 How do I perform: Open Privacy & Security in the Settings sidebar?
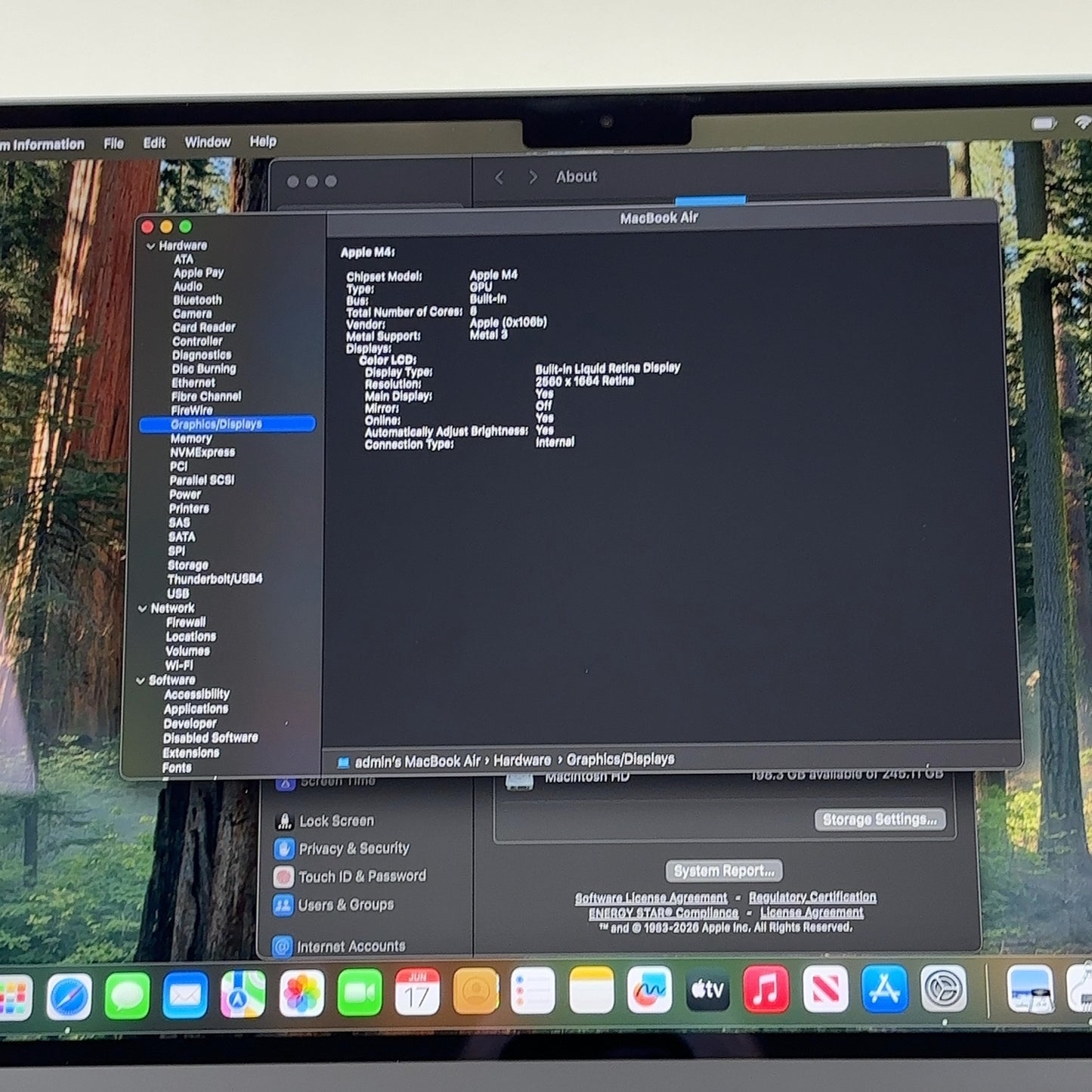[354, 849]
